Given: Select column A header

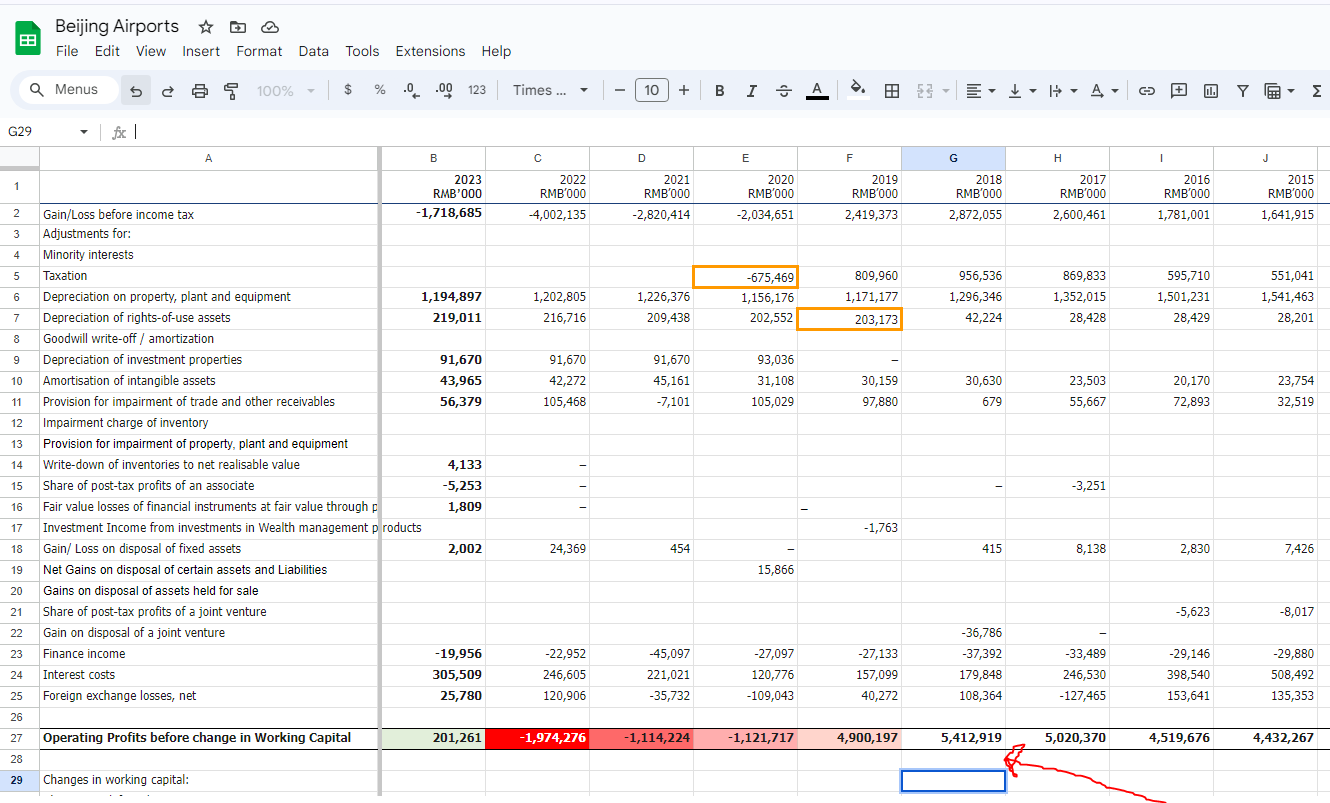Looking at the screenshot, I should point(208,157).
